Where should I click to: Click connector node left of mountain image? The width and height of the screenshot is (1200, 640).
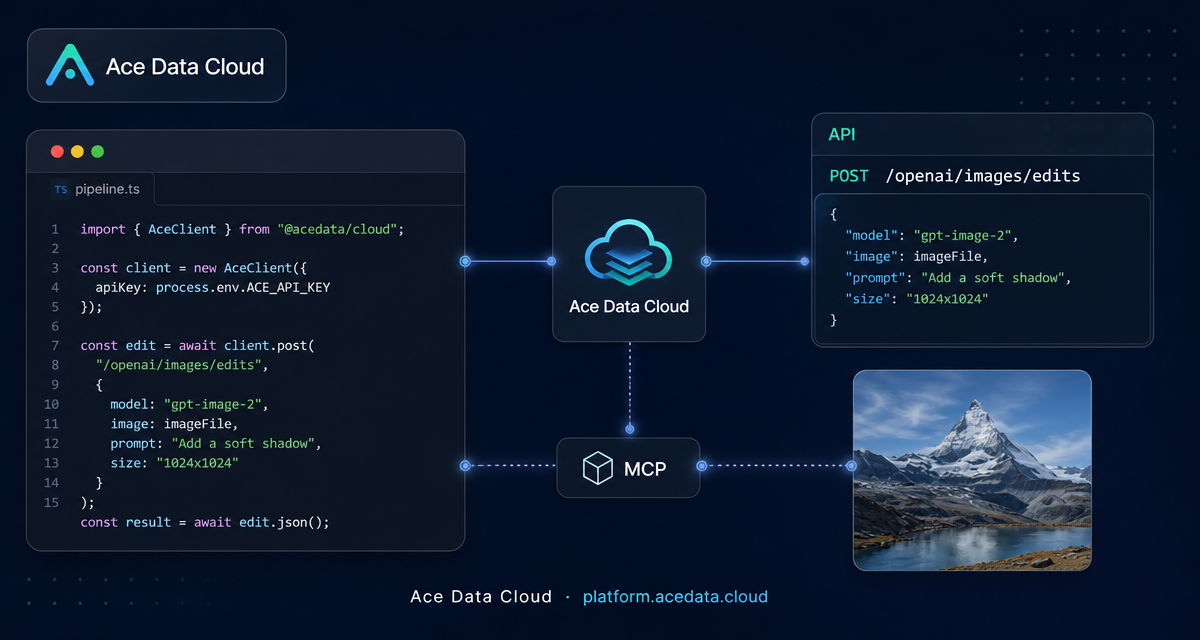(x=851, y=466)
